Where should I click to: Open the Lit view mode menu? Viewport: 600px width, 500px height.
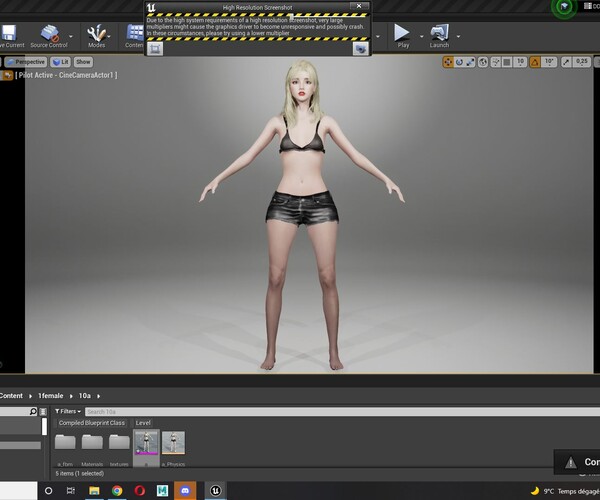point(60,62)
